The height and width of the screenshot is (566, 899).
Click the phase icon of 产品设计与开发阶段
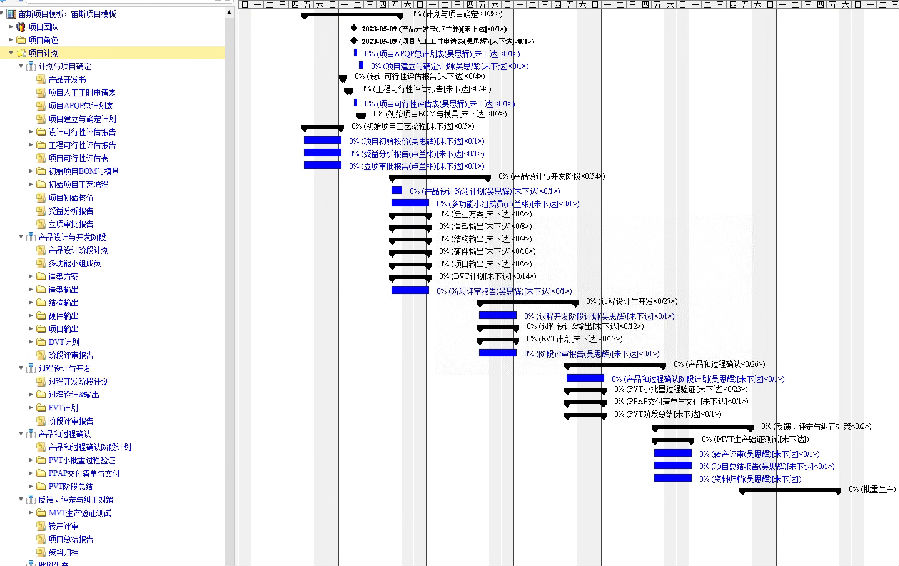(31, 237)
